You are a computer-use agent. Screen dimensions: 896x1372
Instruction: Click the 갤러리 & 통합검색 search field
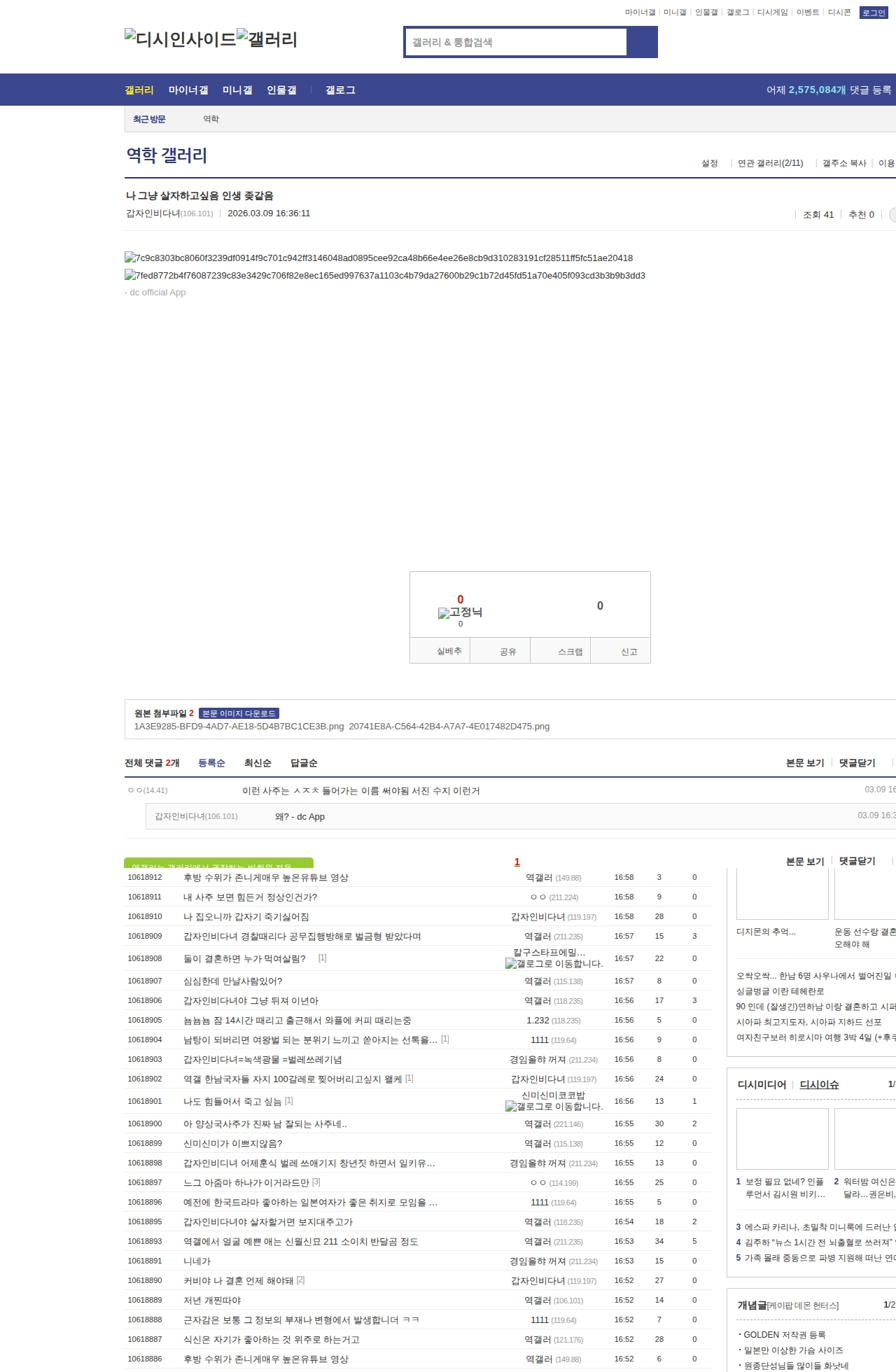pyautogui.click(x=517, y=42)
